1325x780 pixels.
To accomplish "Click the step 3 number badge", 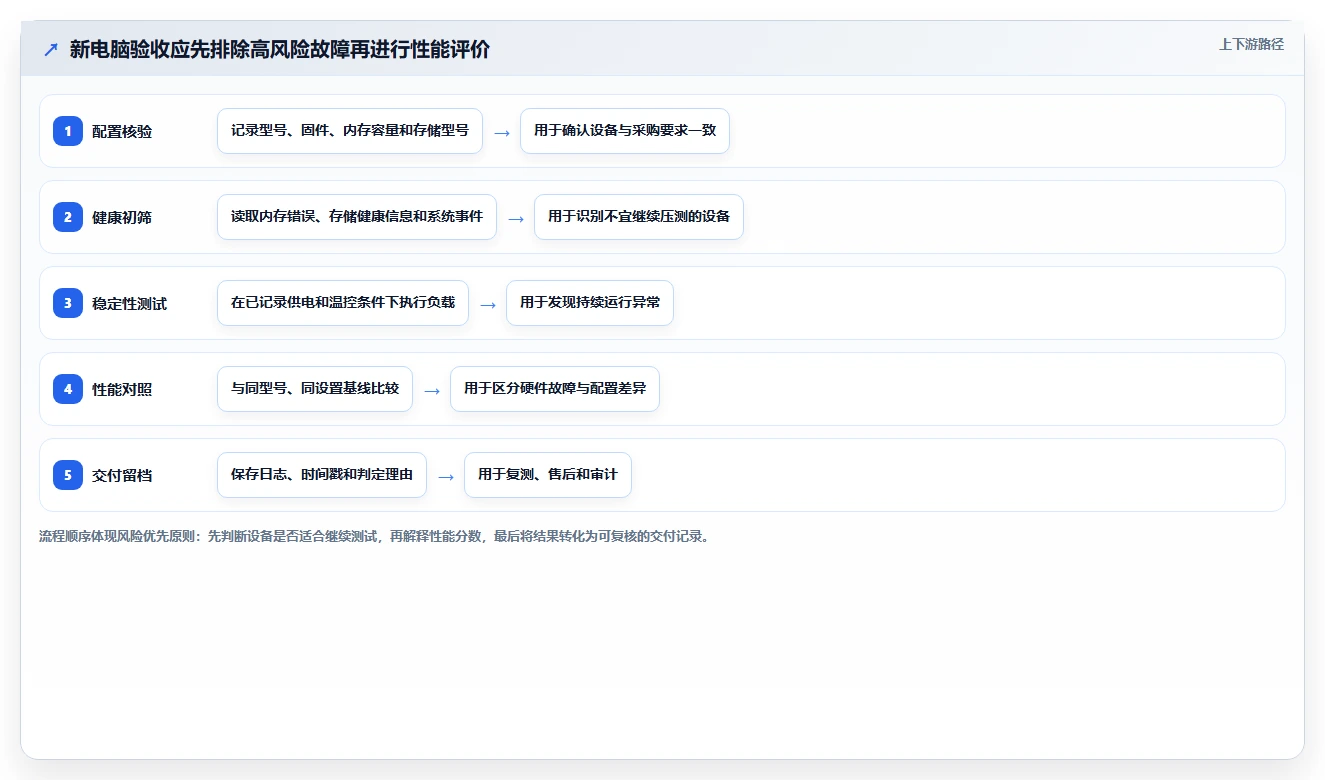I will (x=68, y=303).
